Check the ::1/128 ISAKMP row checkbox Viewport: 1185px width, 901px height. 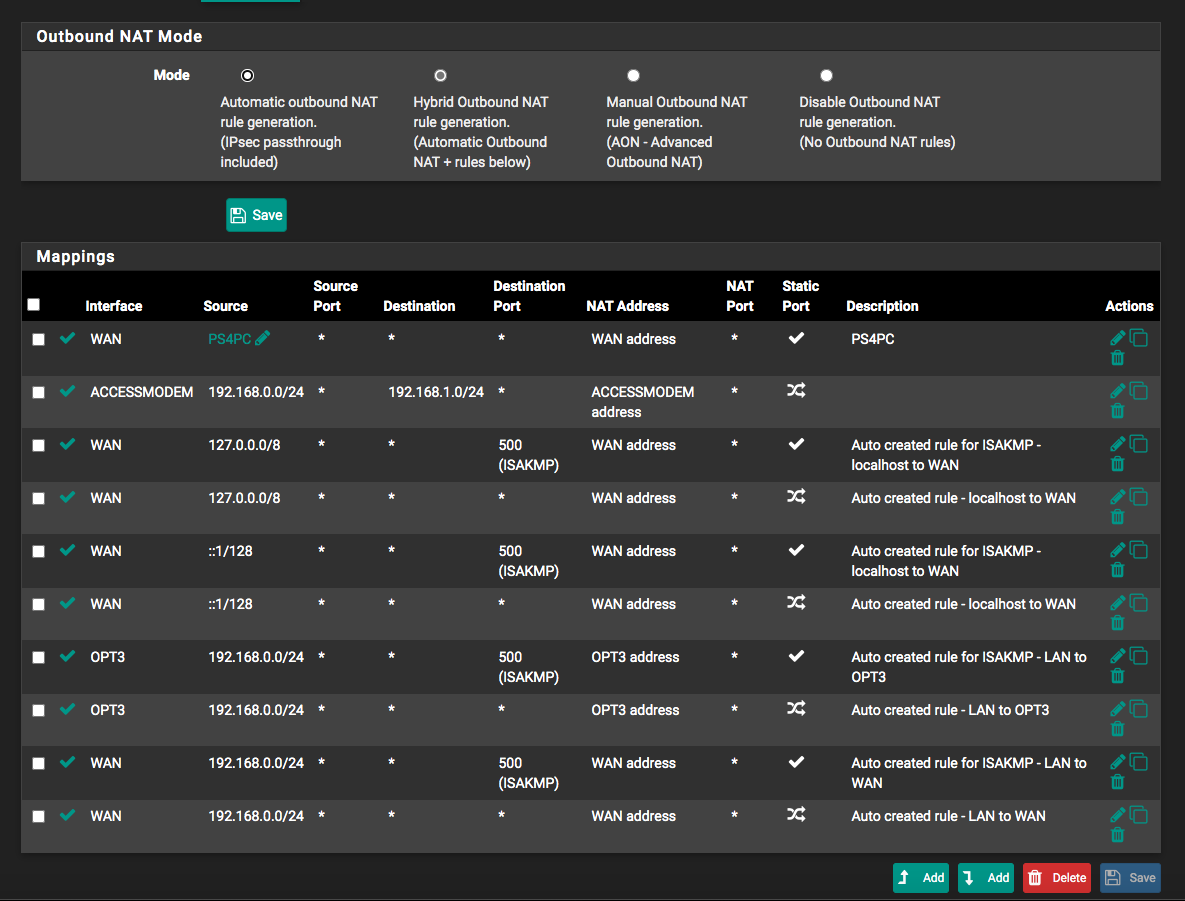(x=39, y=551)
